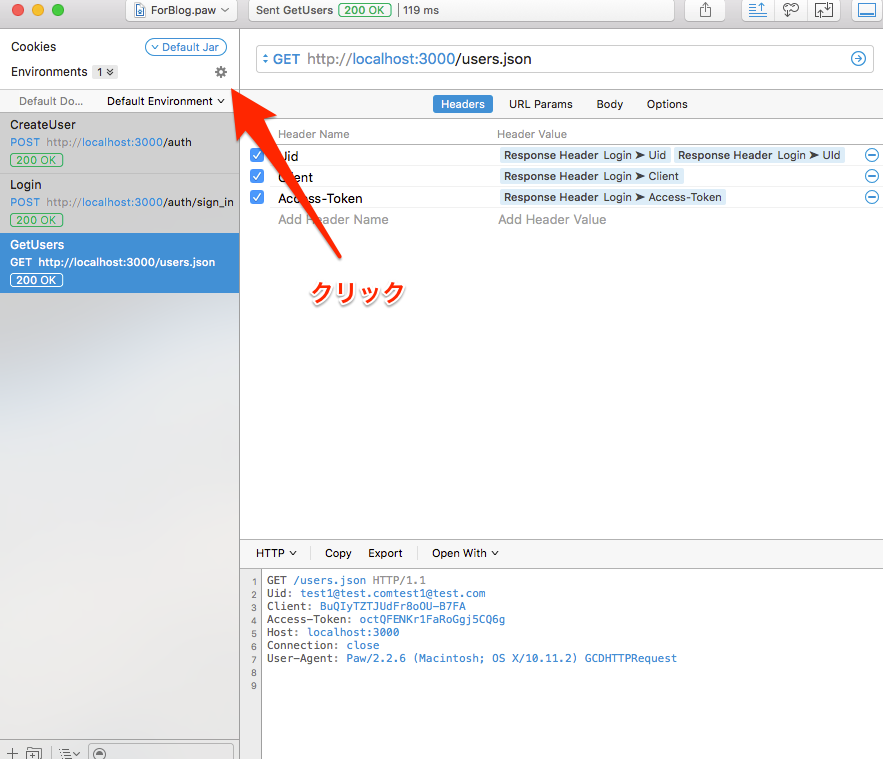
Task: Select the Login request
Action: [119, 203]
